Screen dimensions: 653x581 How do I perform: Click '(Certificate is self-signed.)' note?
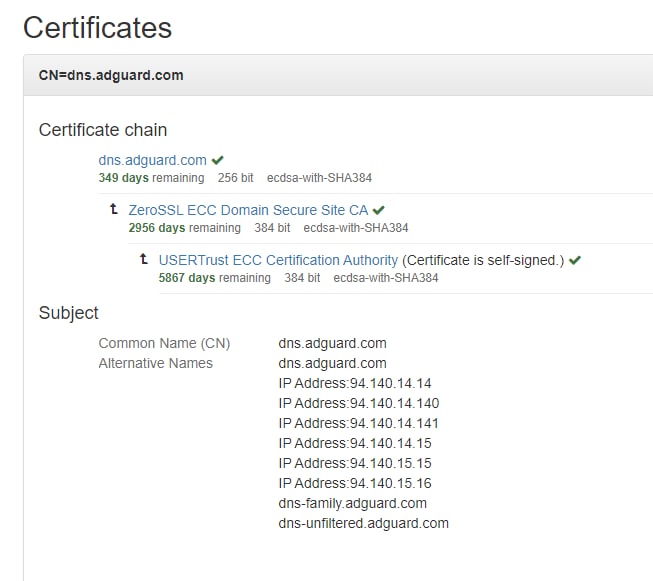(x=483, y=260)
